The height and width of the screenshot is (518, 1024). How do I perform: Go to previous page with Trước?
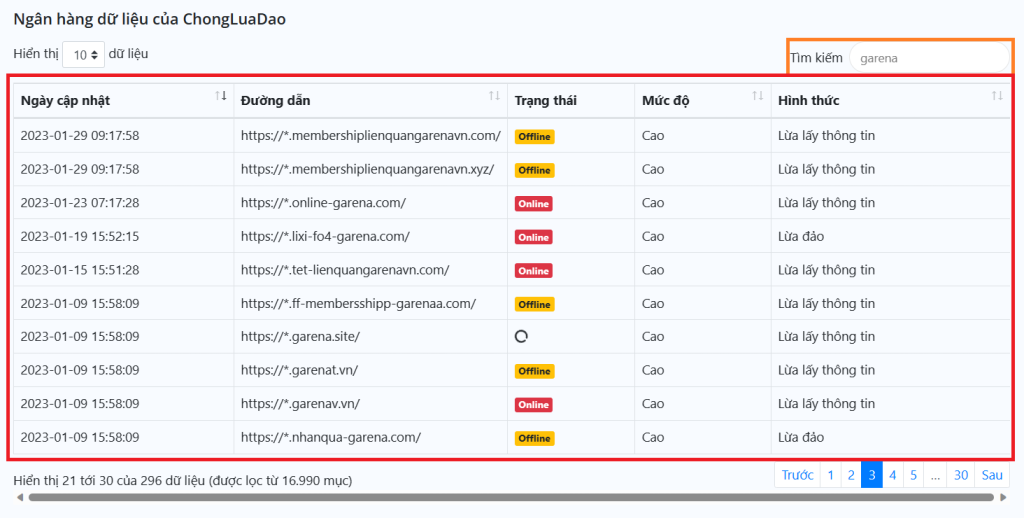pyautogui.click(x=797, y=475)
